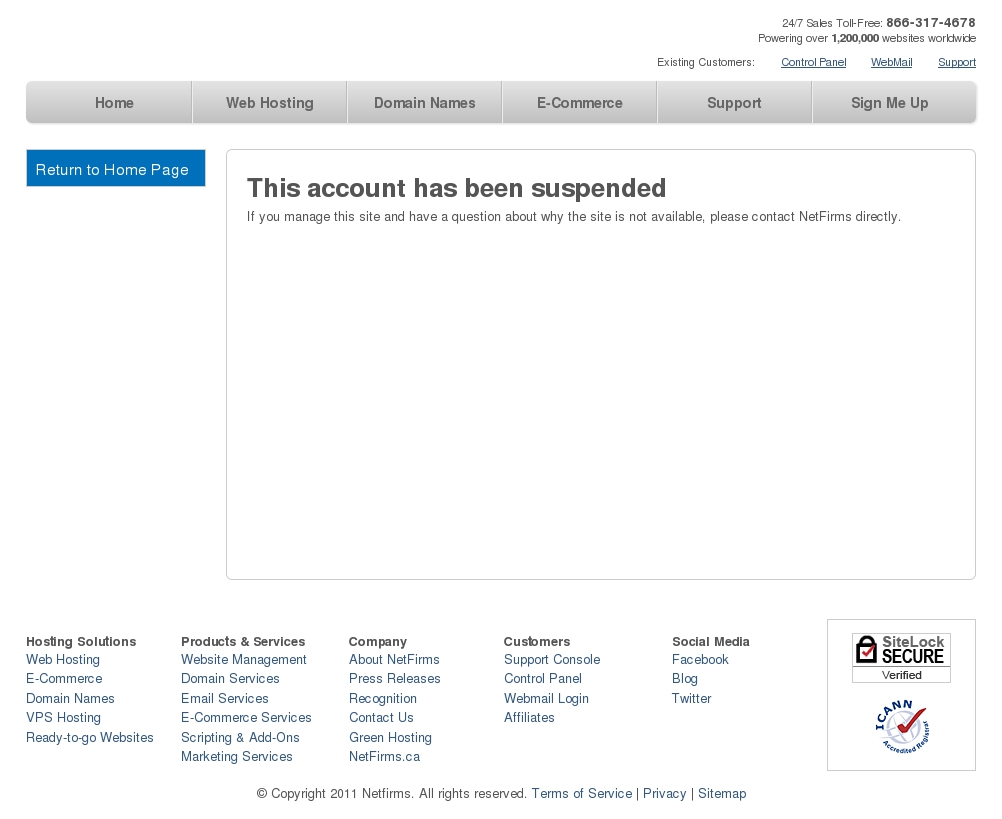Screen dimensions: 1002x819
Task: Open the Blog link under Social Media
Action: coord(684,678)
